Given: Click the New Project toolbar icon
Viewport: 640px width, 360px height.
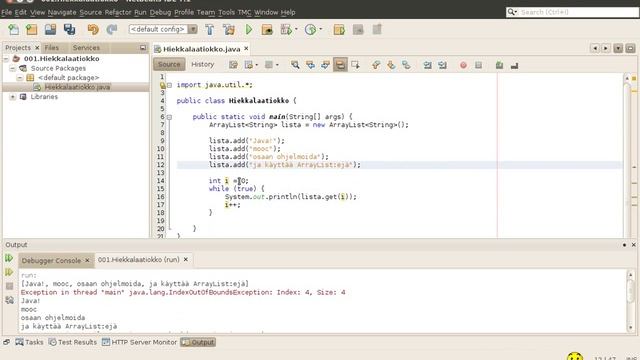Looking at the screenshot, I should click(x=32, y=29).
